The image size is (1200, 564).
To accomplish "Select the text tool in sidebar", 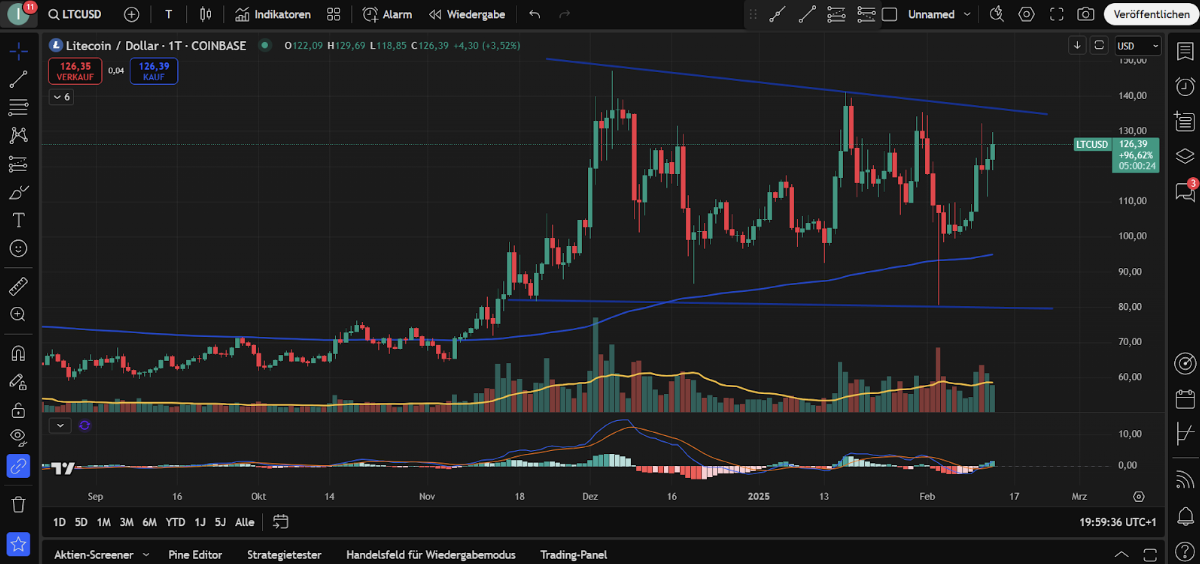I will 18,220.
